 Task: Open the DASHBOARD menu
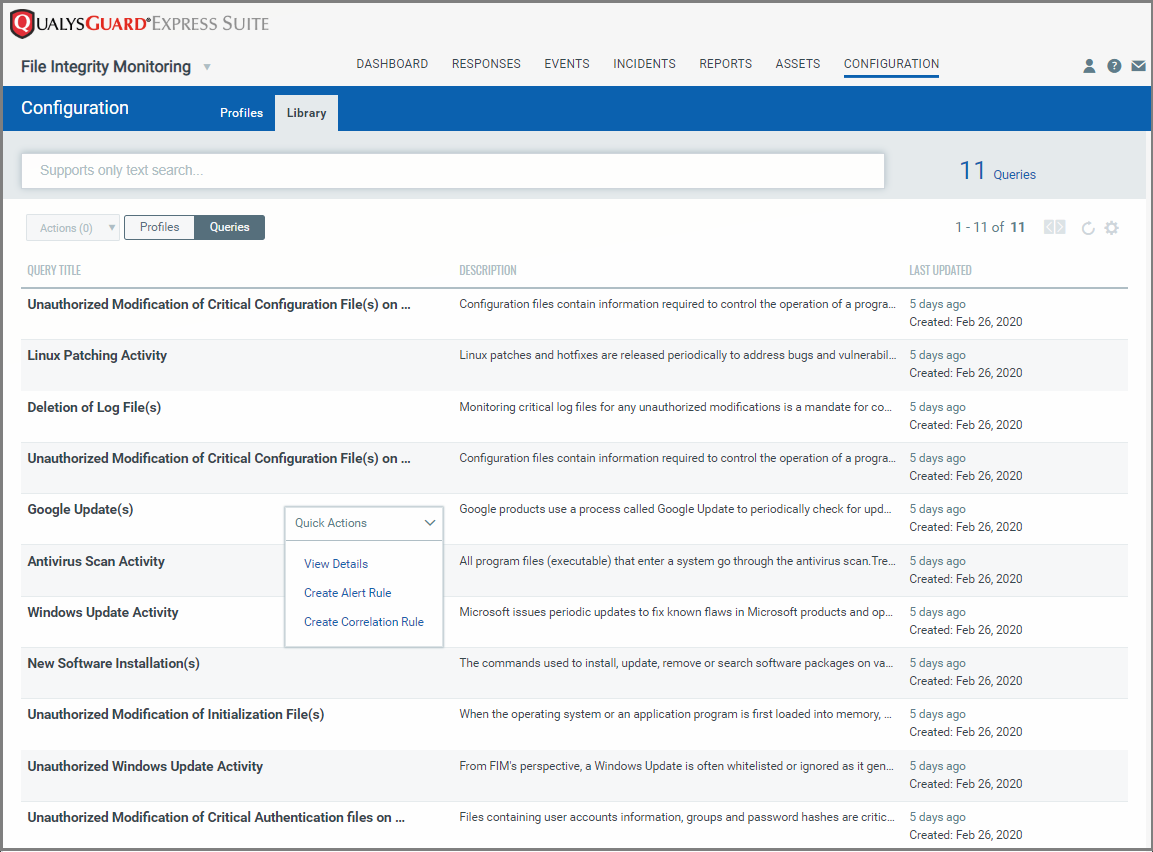point(392,64)
